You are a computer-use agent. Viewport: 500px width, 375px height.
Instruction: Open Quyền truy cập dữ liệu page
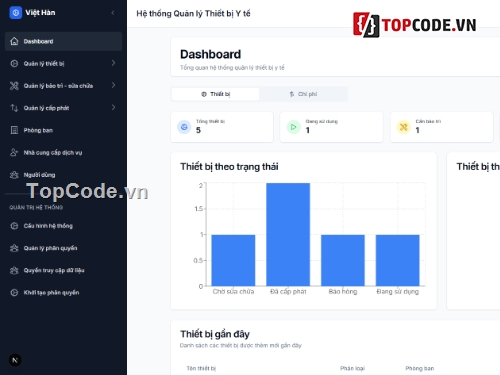coord(63,270)
